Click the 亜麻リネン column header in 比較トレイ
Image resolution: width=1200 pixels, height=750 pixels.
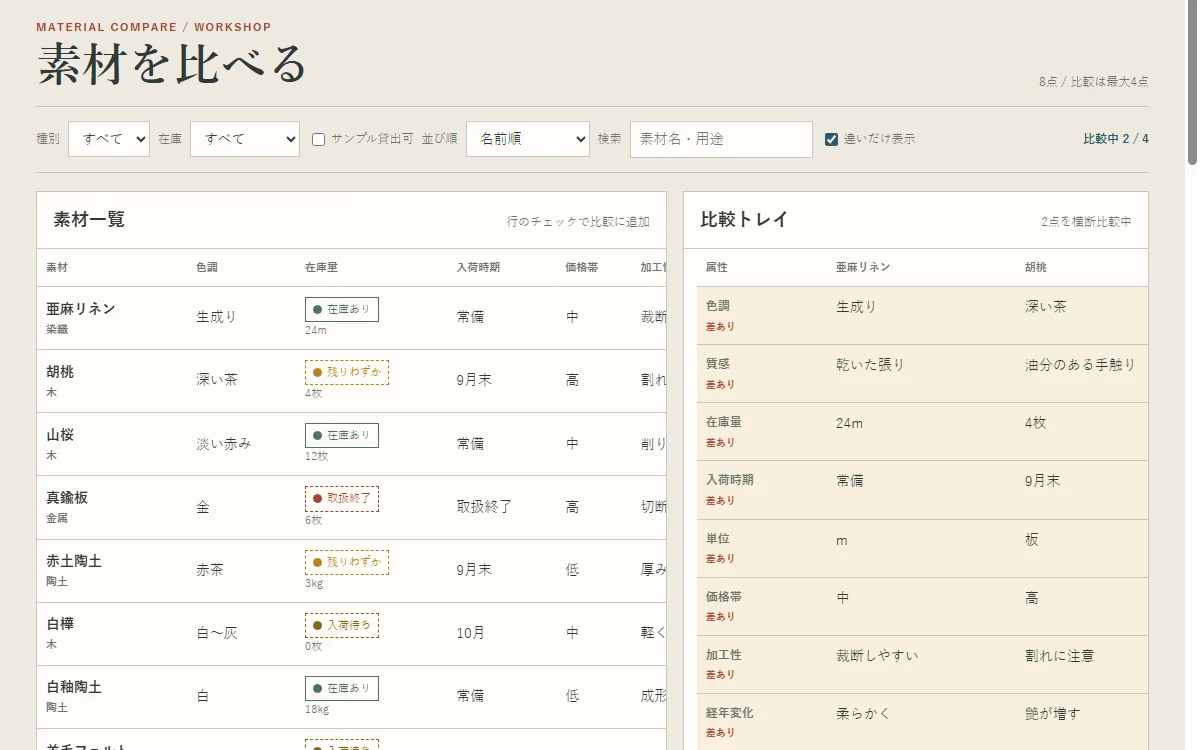863,267
